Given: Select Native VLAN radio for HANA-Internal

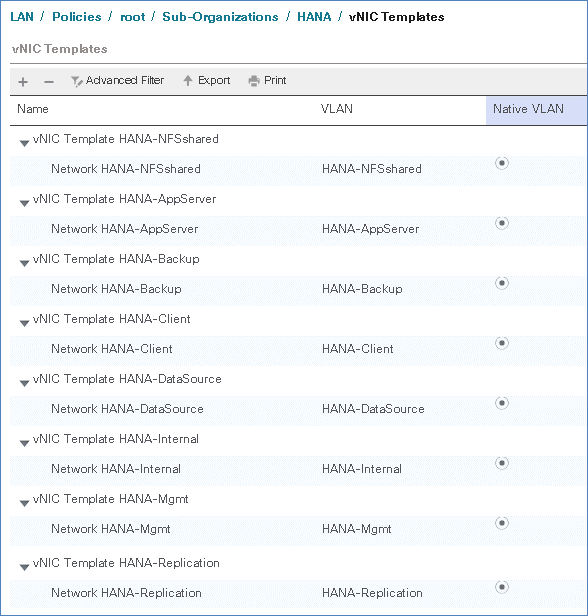Looking at the screenshot, I should click(x=502, y=463).
